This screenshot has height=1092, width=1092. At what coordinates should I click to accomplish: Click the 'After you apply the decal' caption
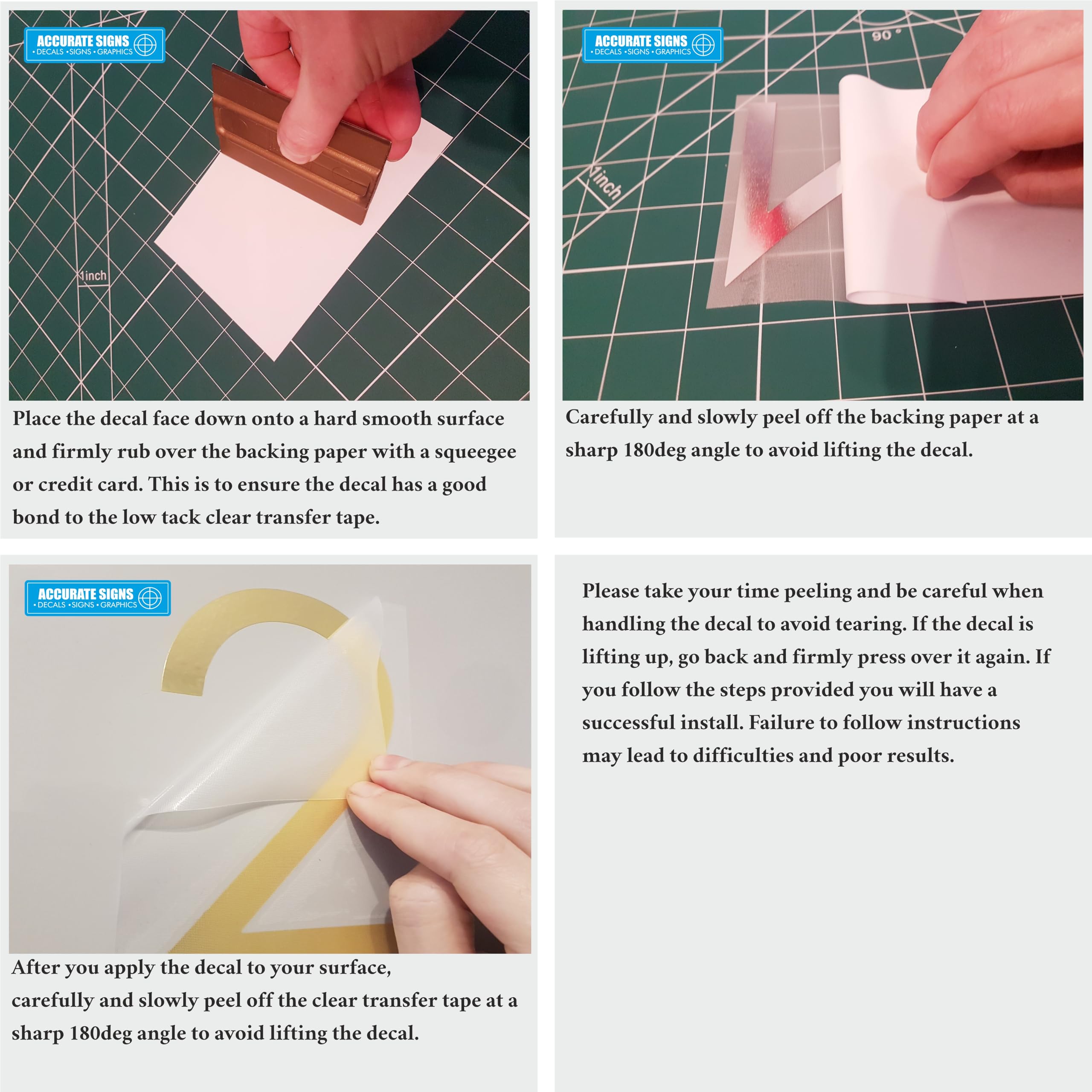click(x=264, y=1000)
